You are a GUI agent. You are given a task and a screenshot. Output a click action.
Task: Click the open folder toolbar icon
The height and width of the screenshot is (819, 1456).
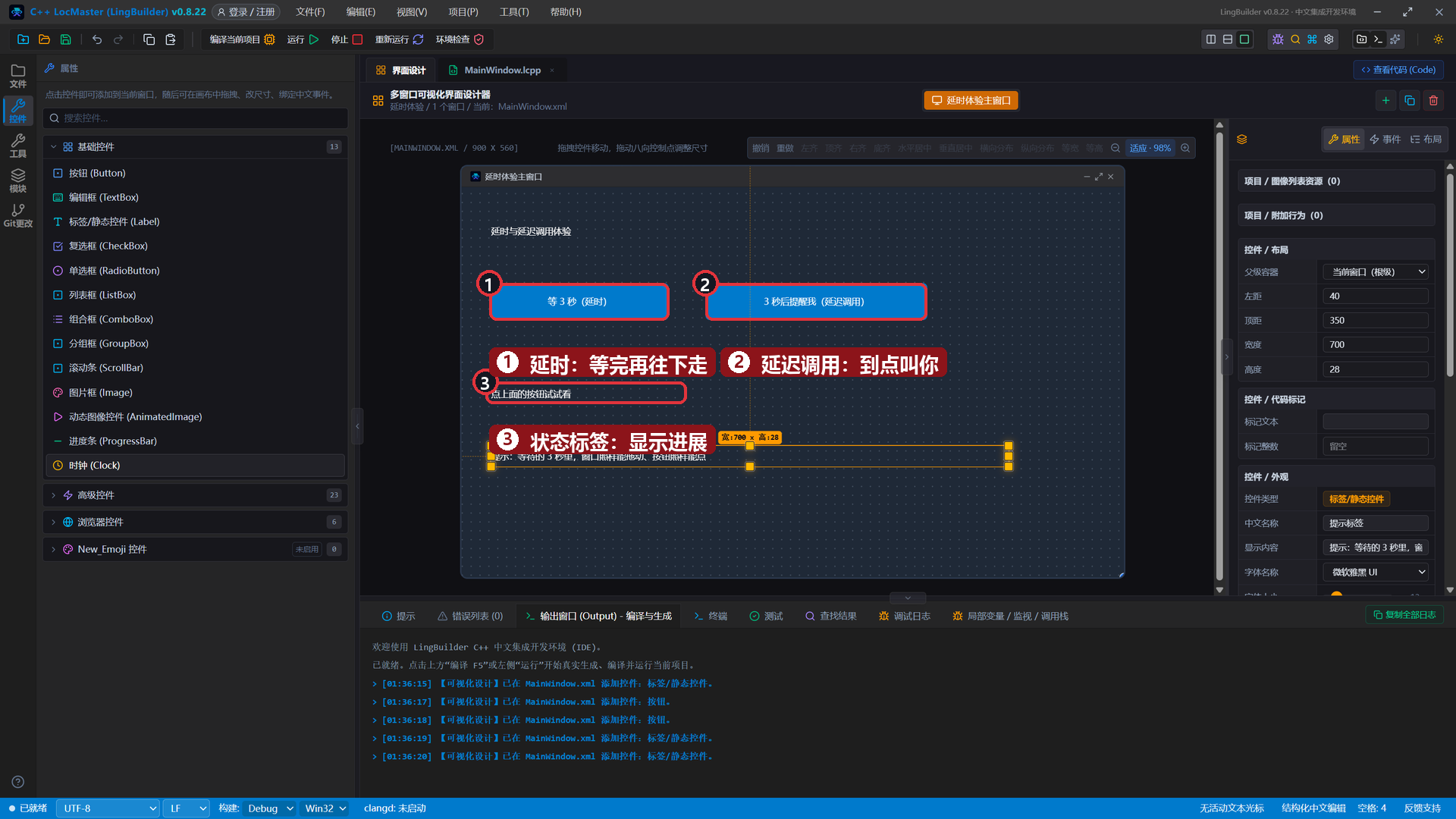44,39
